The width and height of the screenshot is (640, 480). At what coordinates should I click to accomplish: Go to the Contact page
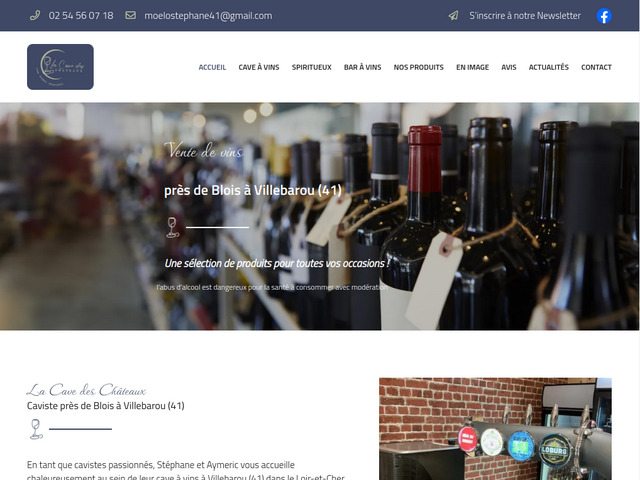(596, 67)
